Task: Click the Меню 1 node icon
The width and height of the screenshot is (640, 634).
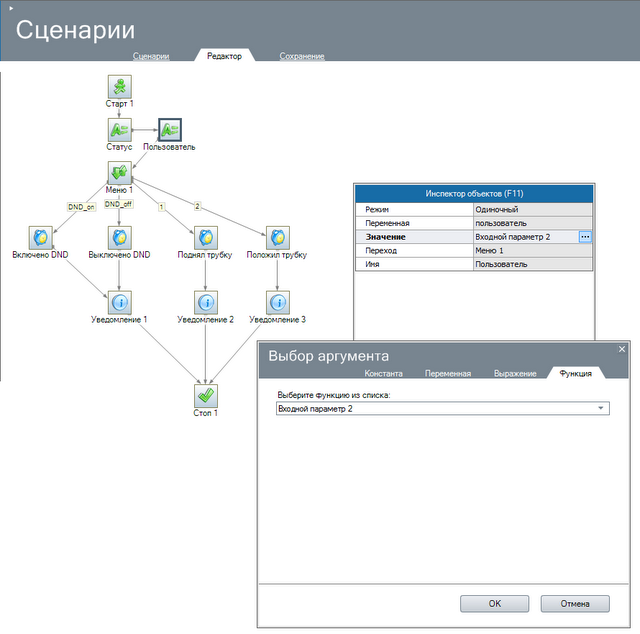Action: coord(119,173)
